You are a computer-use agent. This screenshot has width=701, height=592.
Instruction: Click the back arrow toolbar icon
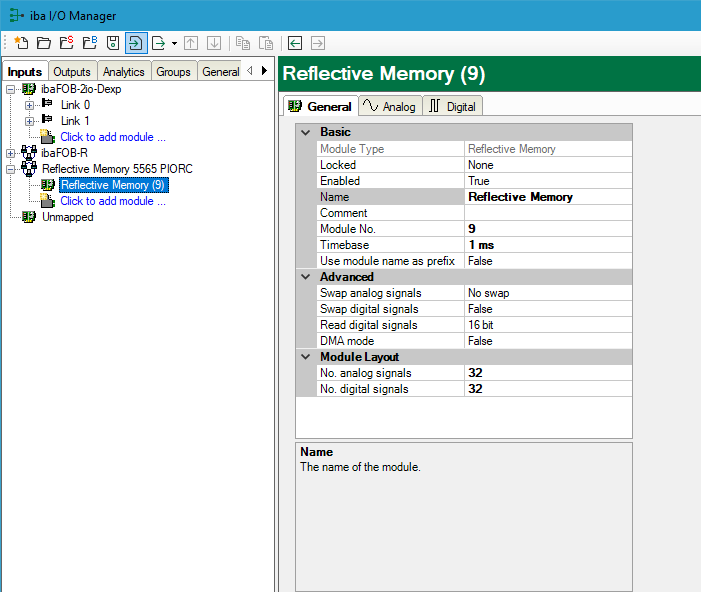[295, 43]
